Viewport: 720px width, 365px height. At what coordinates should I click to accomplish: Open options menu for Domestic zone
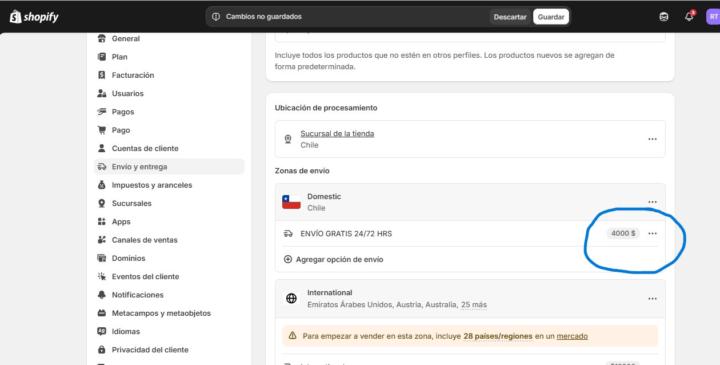(x=652, y=202)
